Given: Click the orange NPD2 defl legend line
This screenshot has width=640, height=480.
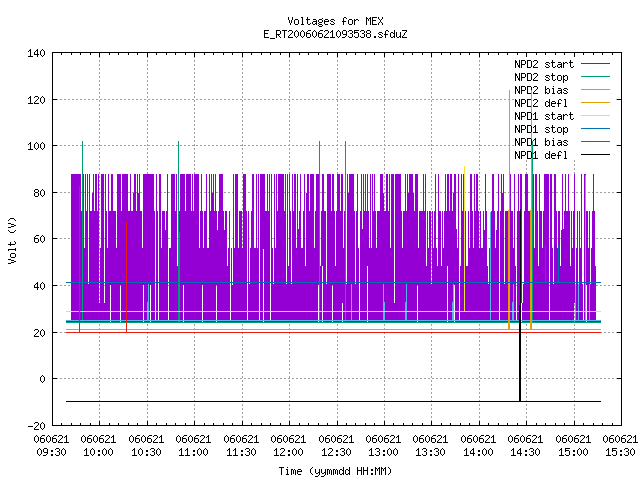Looking at the screenshot, I should pos(596,103).
